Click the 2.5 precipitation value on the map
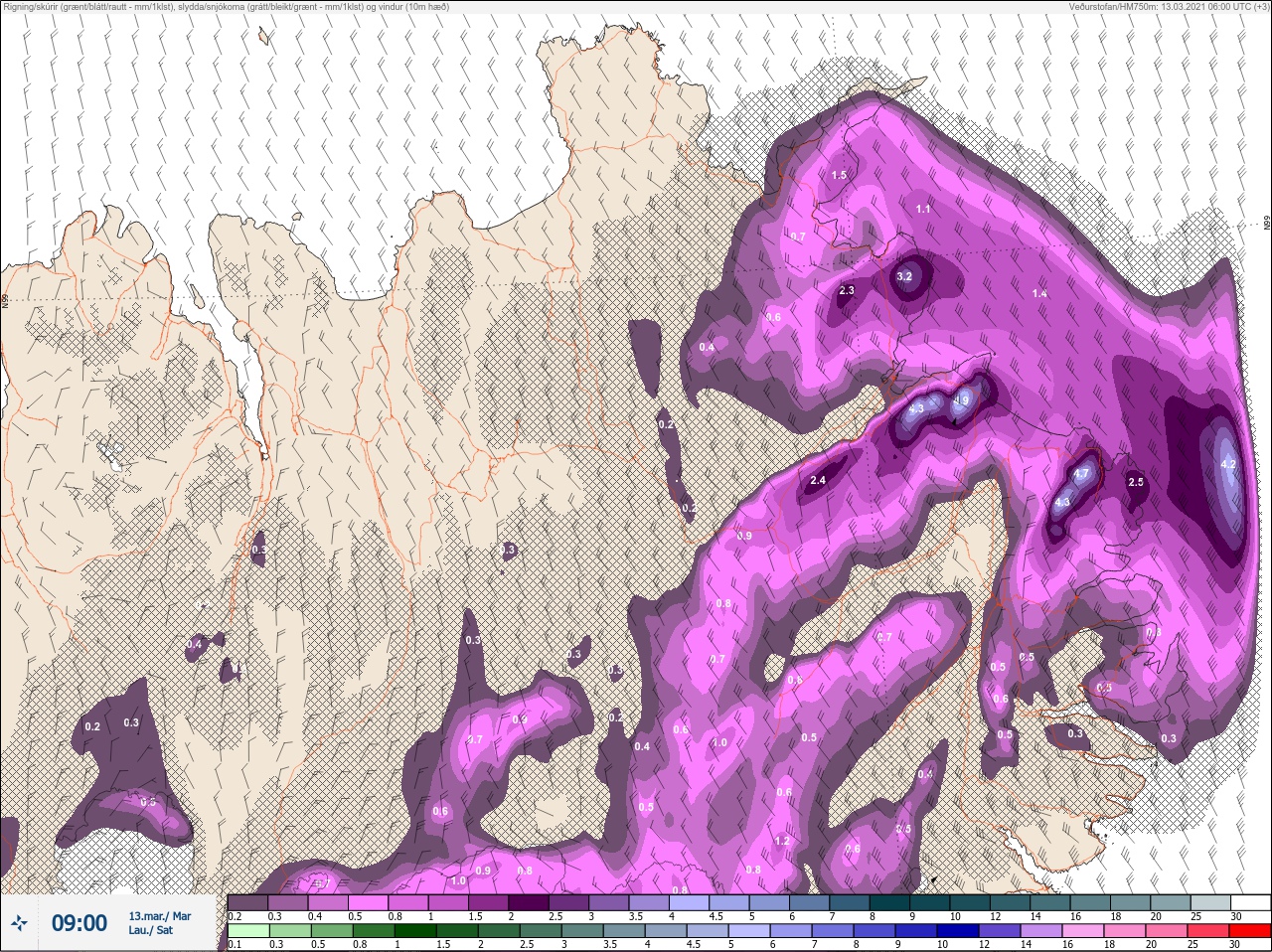 click(x=1136, y=482)
